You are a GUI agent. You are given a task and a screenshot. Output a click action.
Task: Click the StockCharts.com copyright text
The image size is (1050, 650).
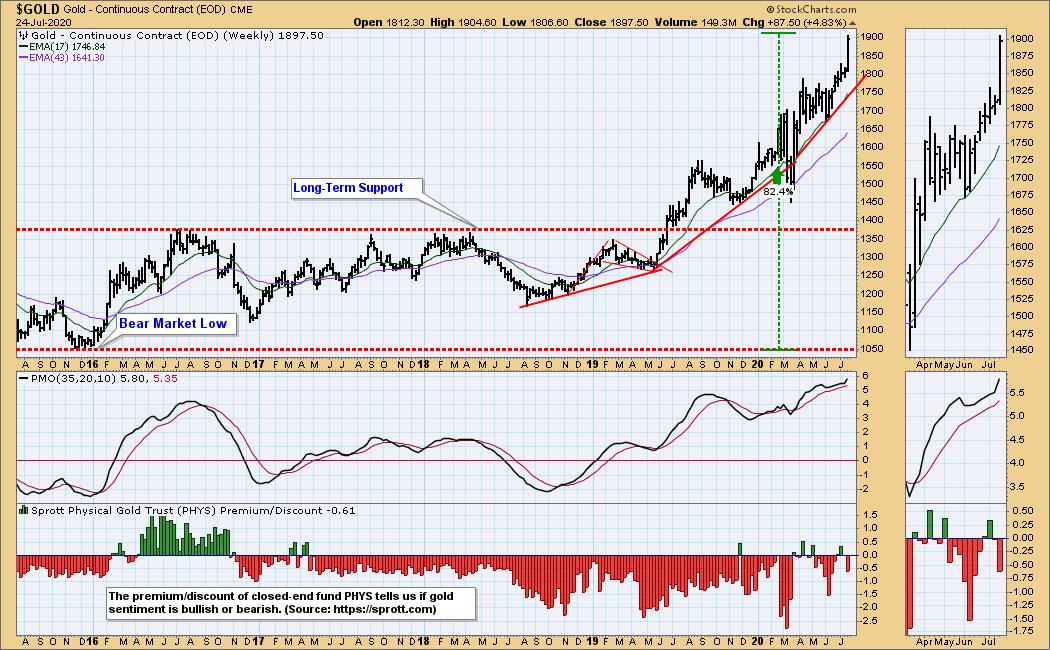[x=811, y=9]
